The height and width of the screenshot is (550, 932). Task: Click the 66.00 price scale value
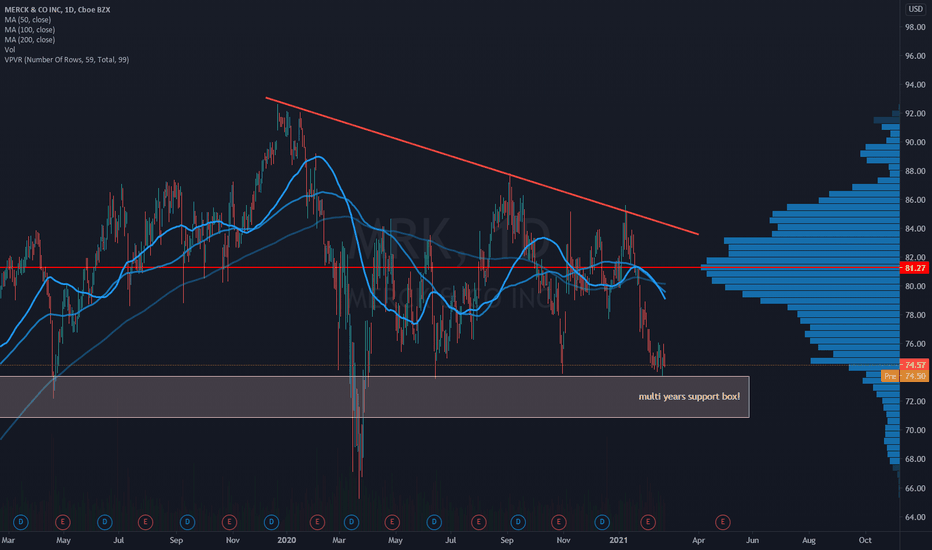coord(915,488)
